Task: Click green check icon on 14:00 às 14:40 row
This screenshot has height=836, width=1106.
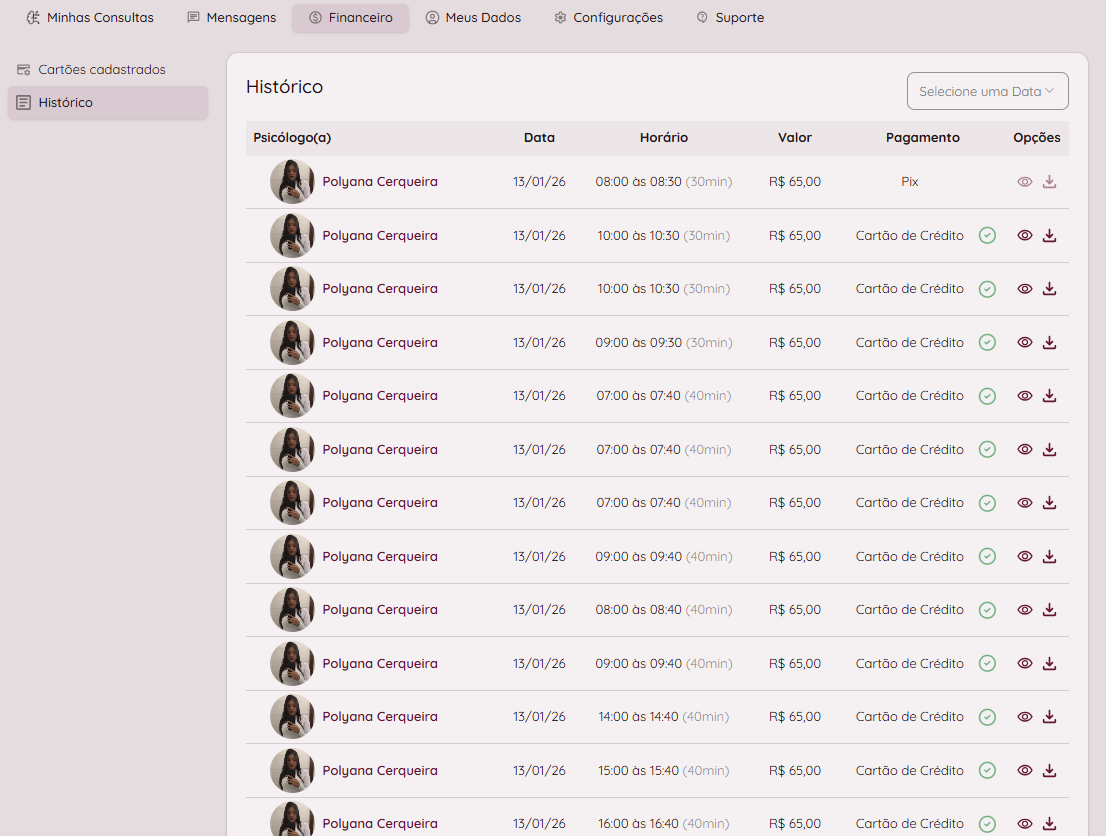Action: (987, 717)
